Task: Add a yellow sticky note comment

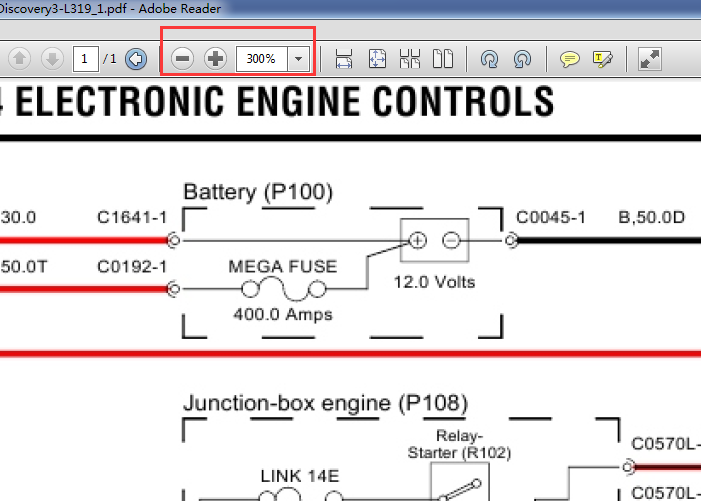Action: (x=570, y=59)
